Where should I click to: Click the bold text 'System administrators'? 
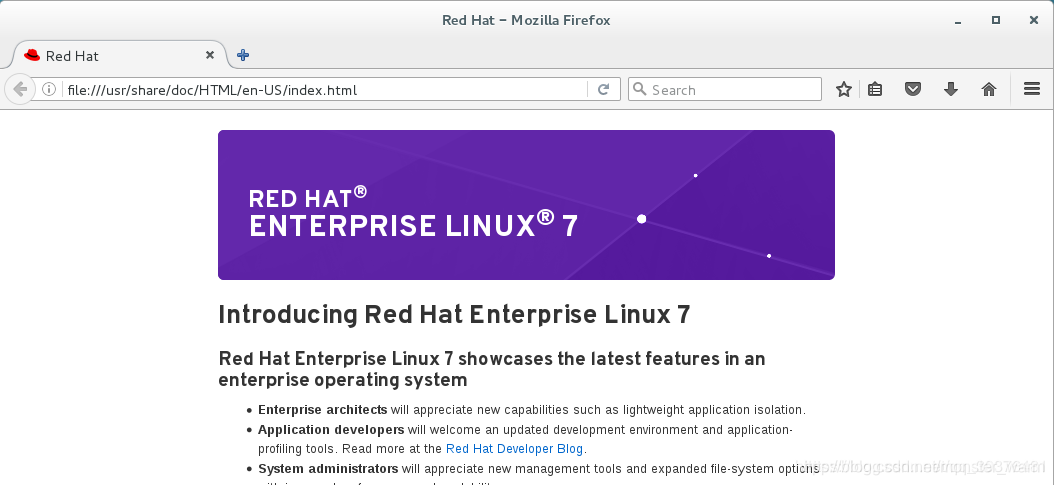[x=328, y=468]
